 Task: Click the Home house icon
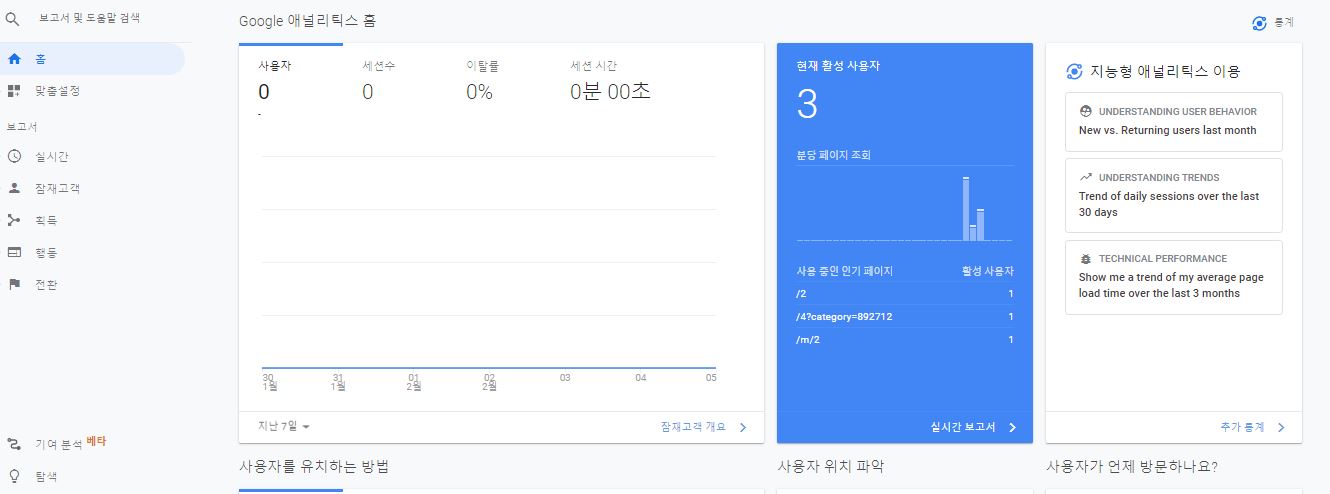[x=14, y=59]
